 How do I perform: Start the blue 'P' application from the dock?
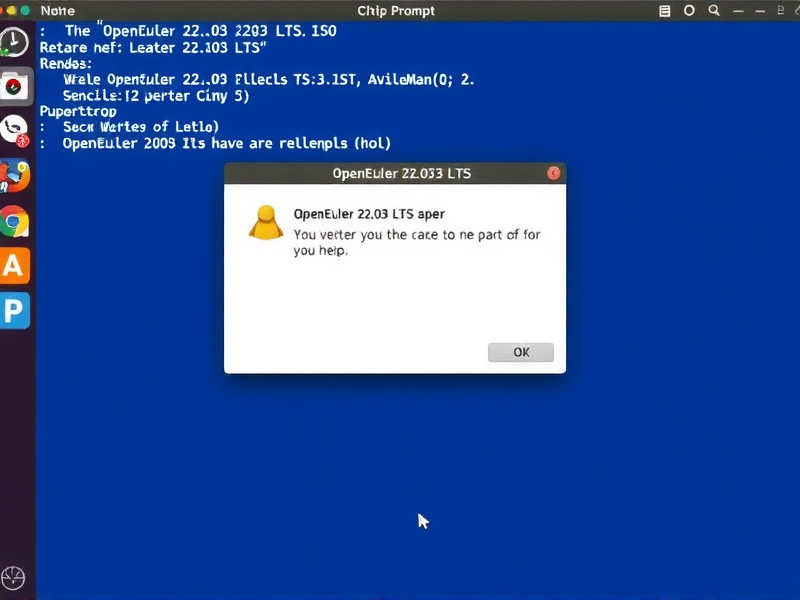click(x=14, y=311)
